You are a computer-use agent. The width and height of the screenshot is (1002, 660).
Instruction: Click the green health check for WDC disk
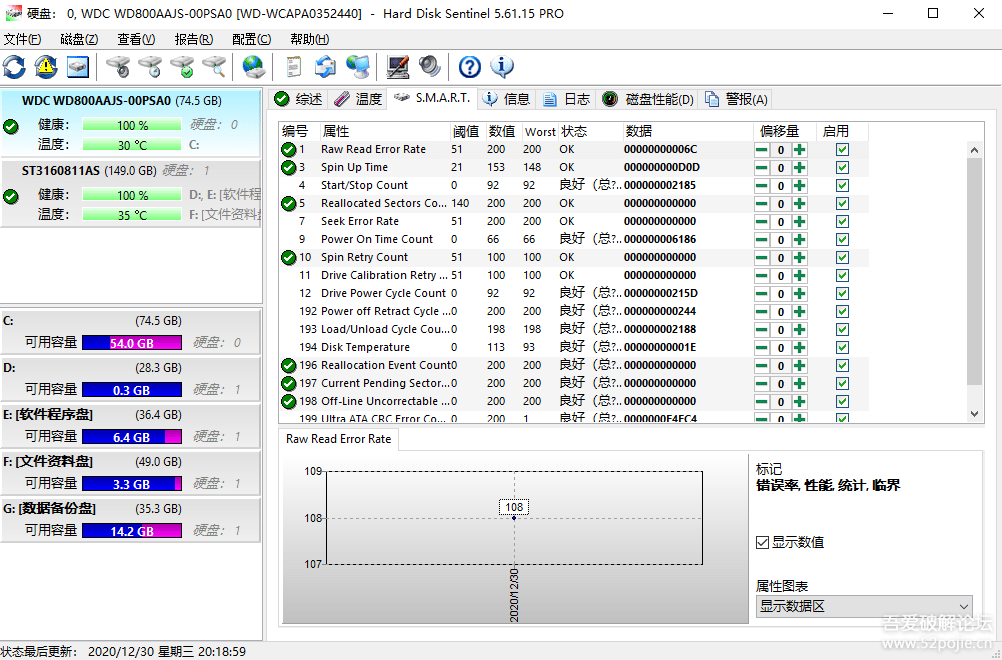11,126
